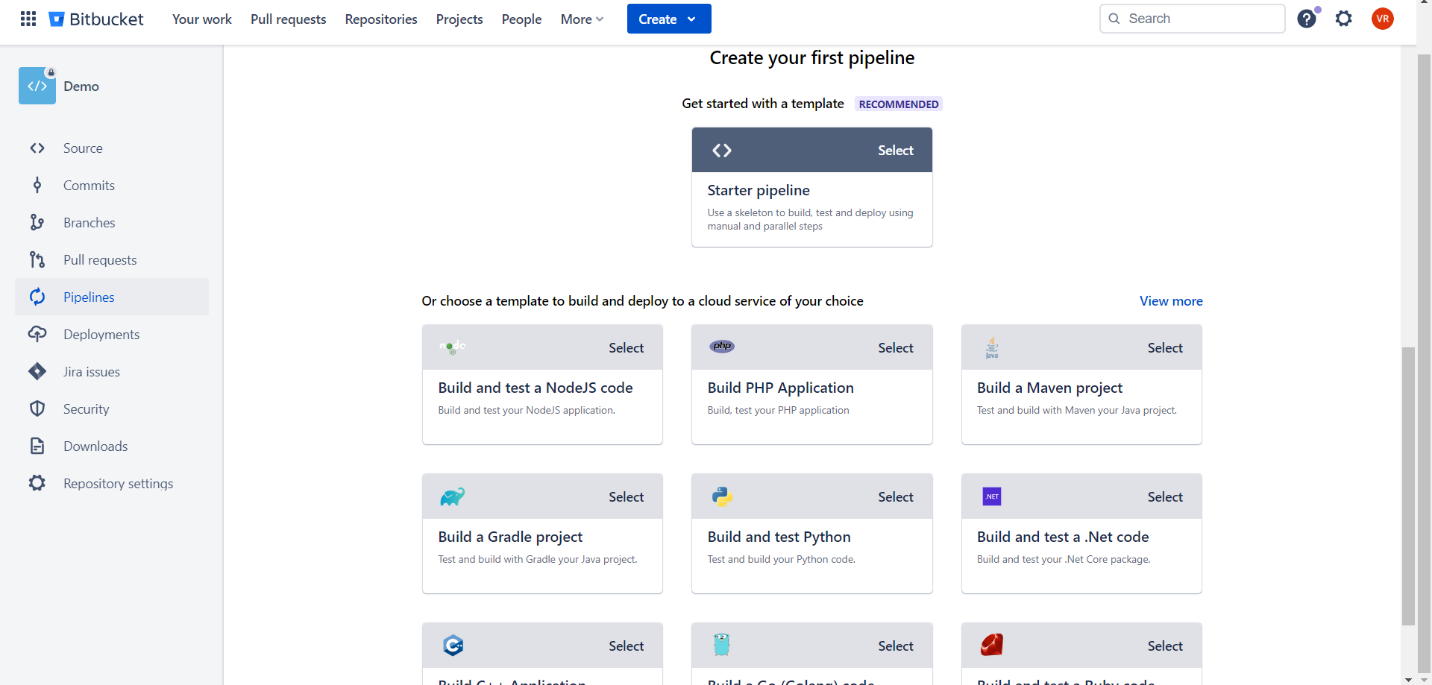Open the Create dropdown button

pos(669,19)
